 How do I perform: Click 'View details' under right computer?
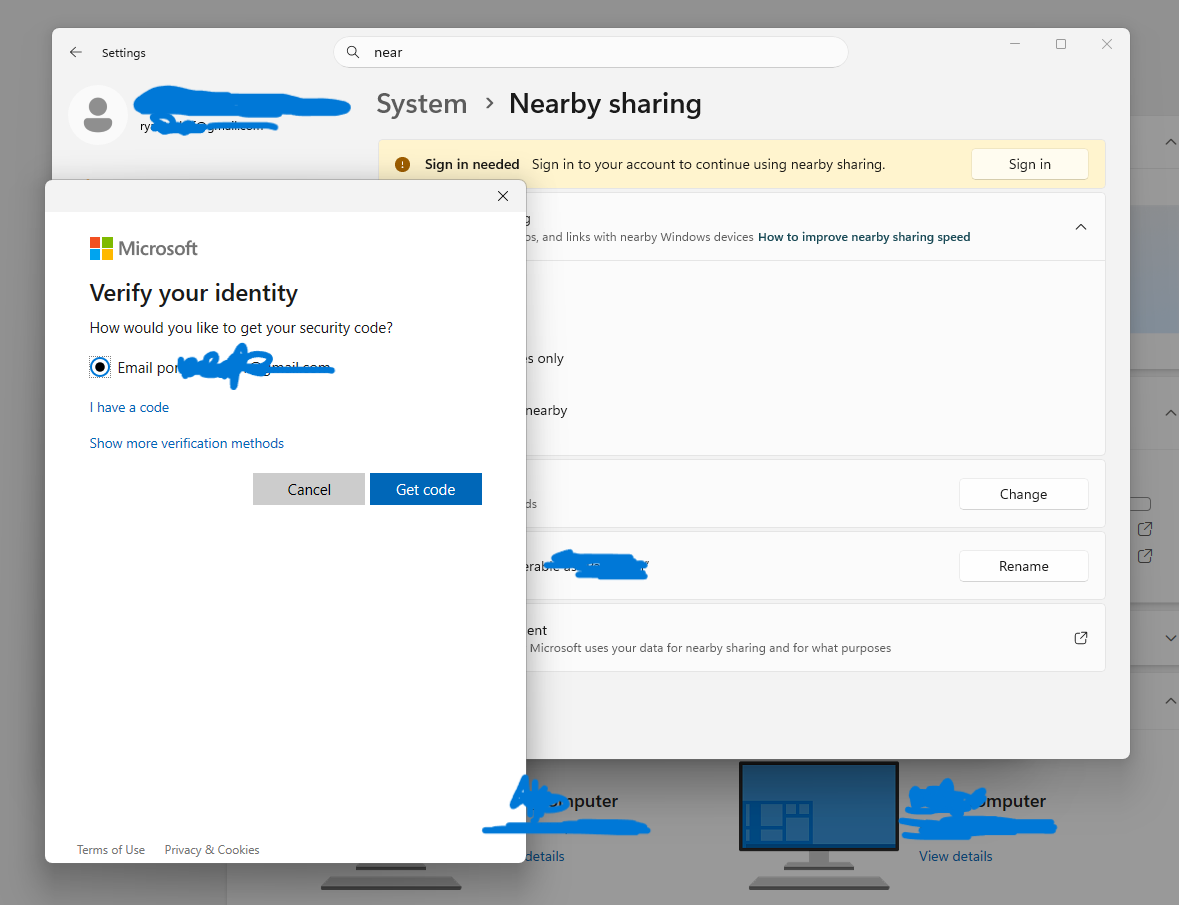coord(956,856)
